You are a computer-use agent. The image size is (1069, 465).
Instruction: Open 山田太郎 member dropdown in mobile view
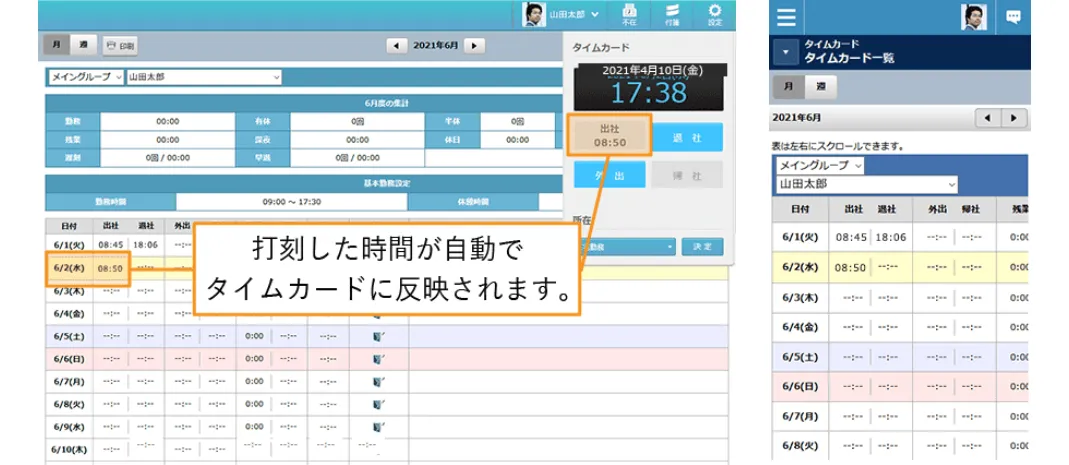(x=866, y=184)
